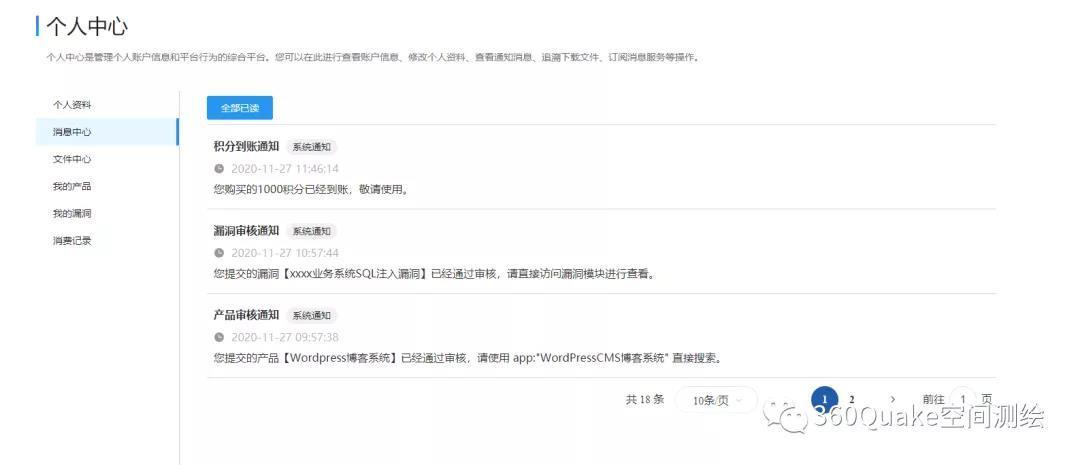Open the 积分到账通知 message title

pos(246,146)
